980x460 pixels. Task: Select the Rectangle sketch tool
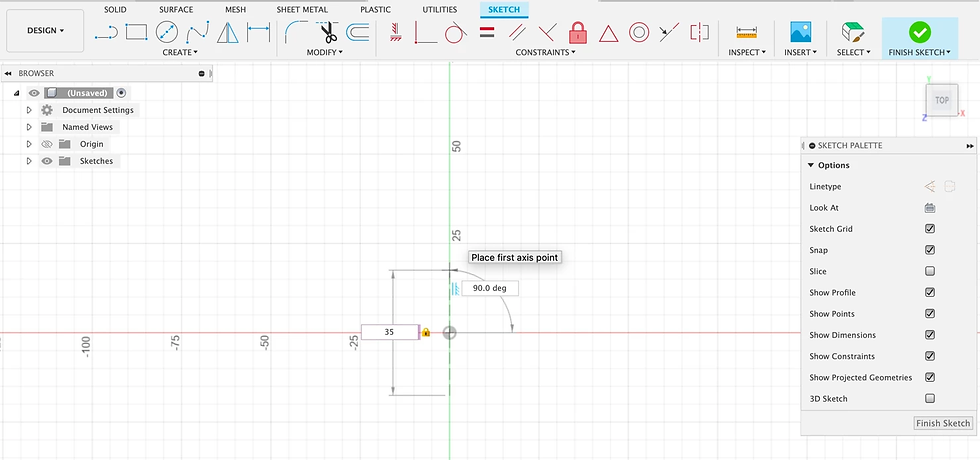point(136,31)
